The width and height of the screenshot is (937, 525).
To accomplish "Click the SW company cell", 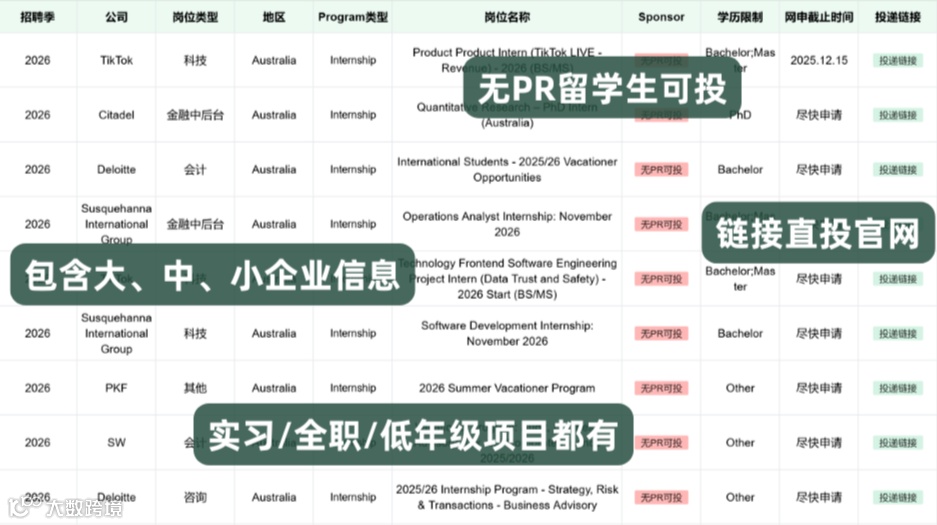I will pos(117,443).
